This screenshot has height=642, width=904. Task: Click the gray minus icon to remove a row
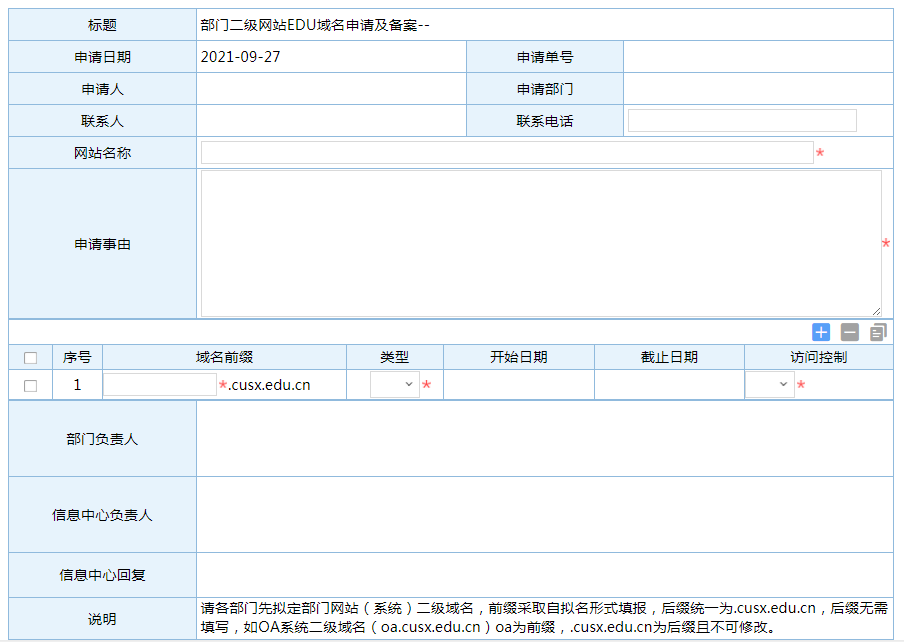point(850,332)
